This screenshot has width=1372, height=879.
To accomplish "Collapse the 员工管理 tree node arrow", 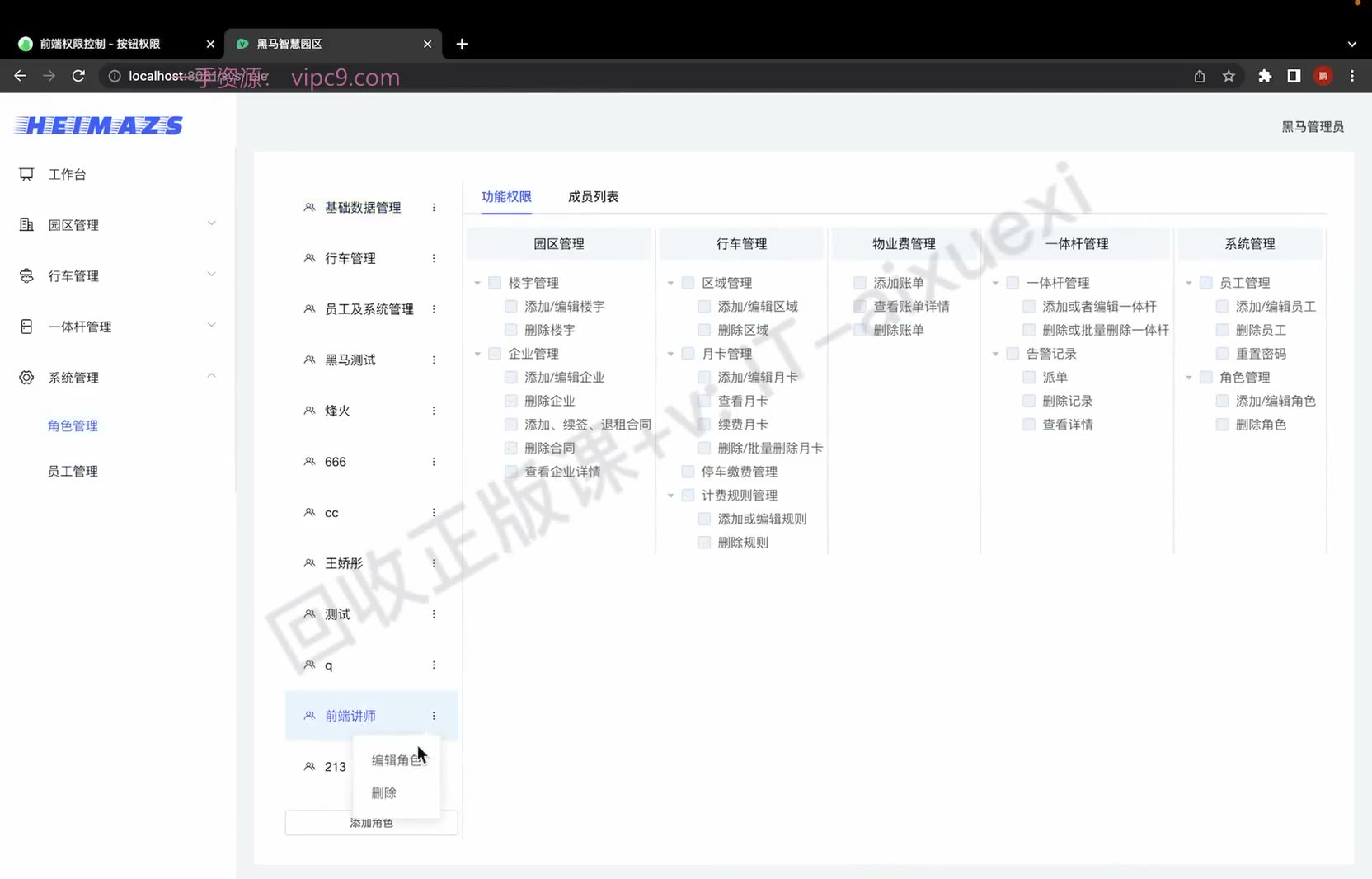I will [1189, 283].
